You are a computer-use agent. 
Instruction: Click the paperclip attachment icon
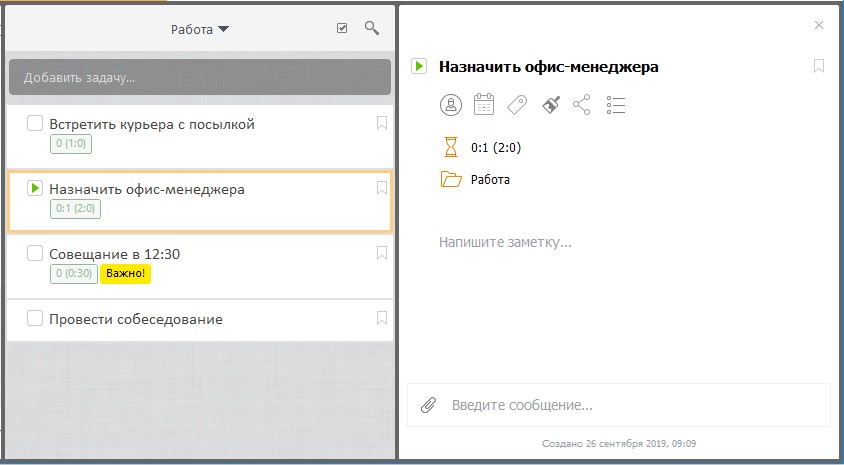pyautogui.click(x=428, y=405)
